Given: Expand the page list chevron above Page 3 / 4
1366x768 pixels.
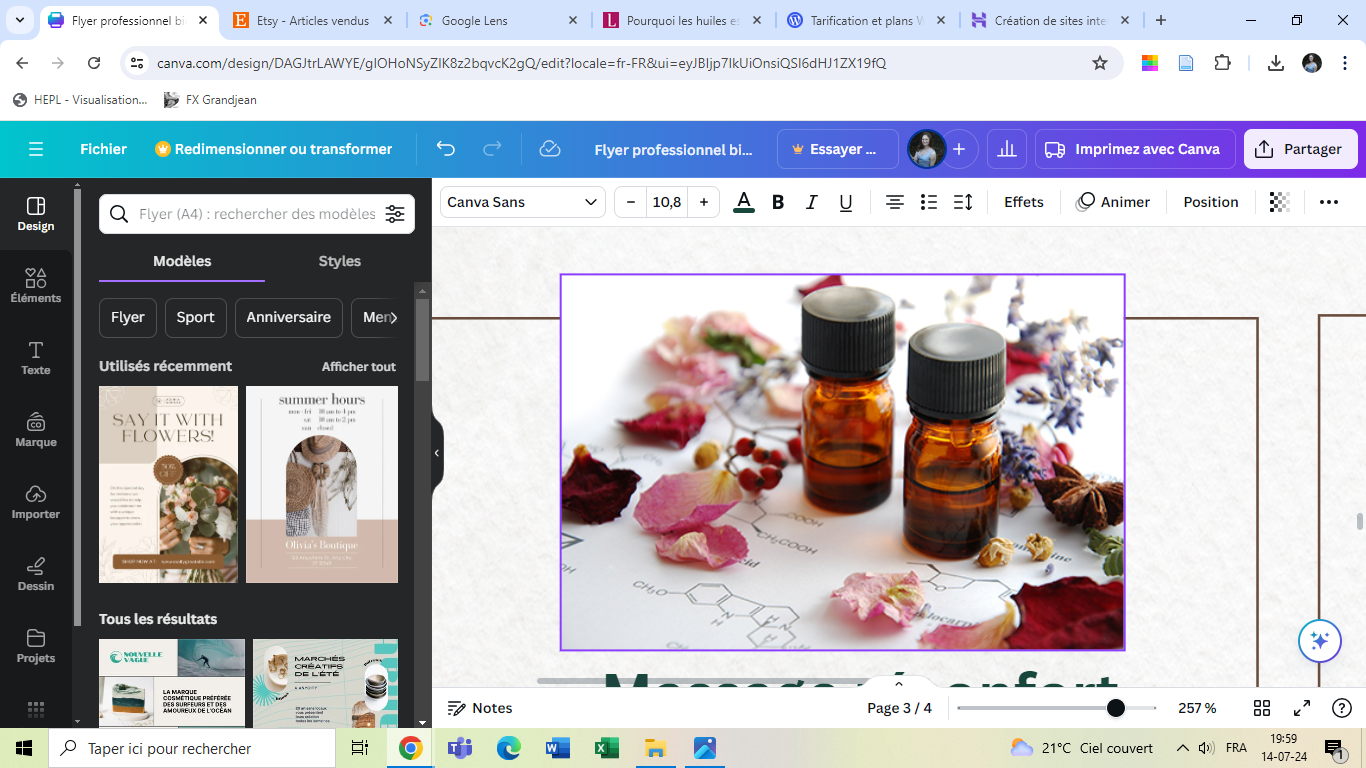Looking at the screenshot, I should (x=898, y=685).
